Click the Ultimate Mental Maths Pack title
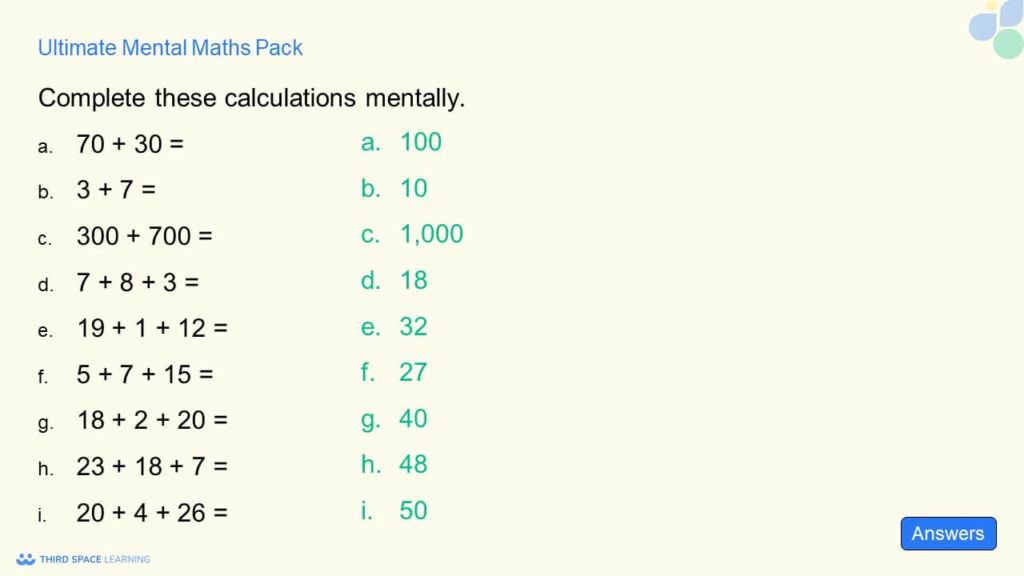 pyautogui.click(x=170, y=48)
